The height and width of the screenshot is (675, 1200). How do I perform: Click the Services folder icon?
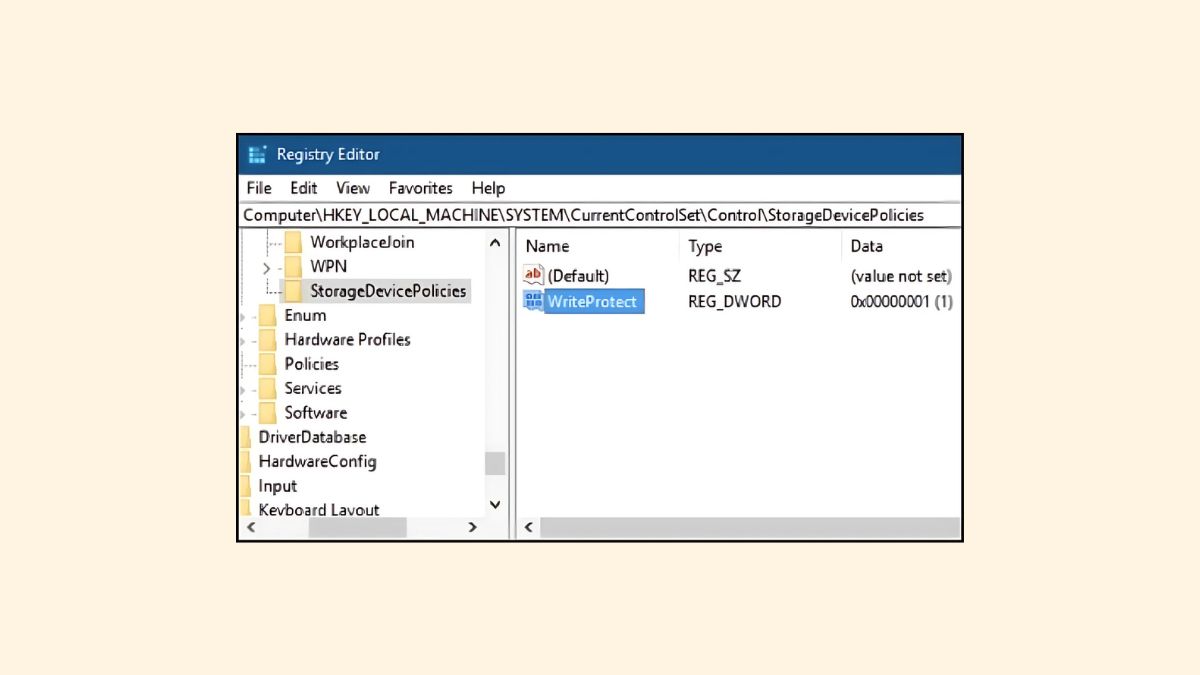click(x=267, y=388)
